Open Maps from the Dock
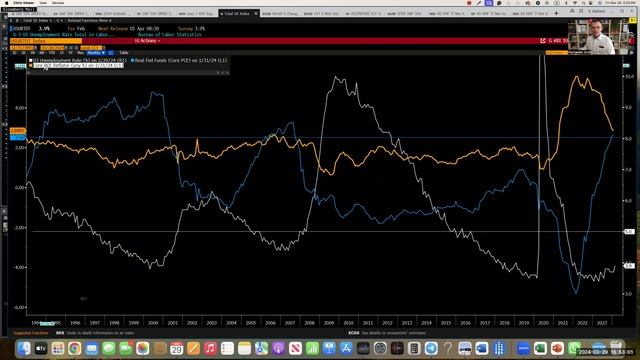The width and height of the screenshot is (640, 360). click(261, 348)
